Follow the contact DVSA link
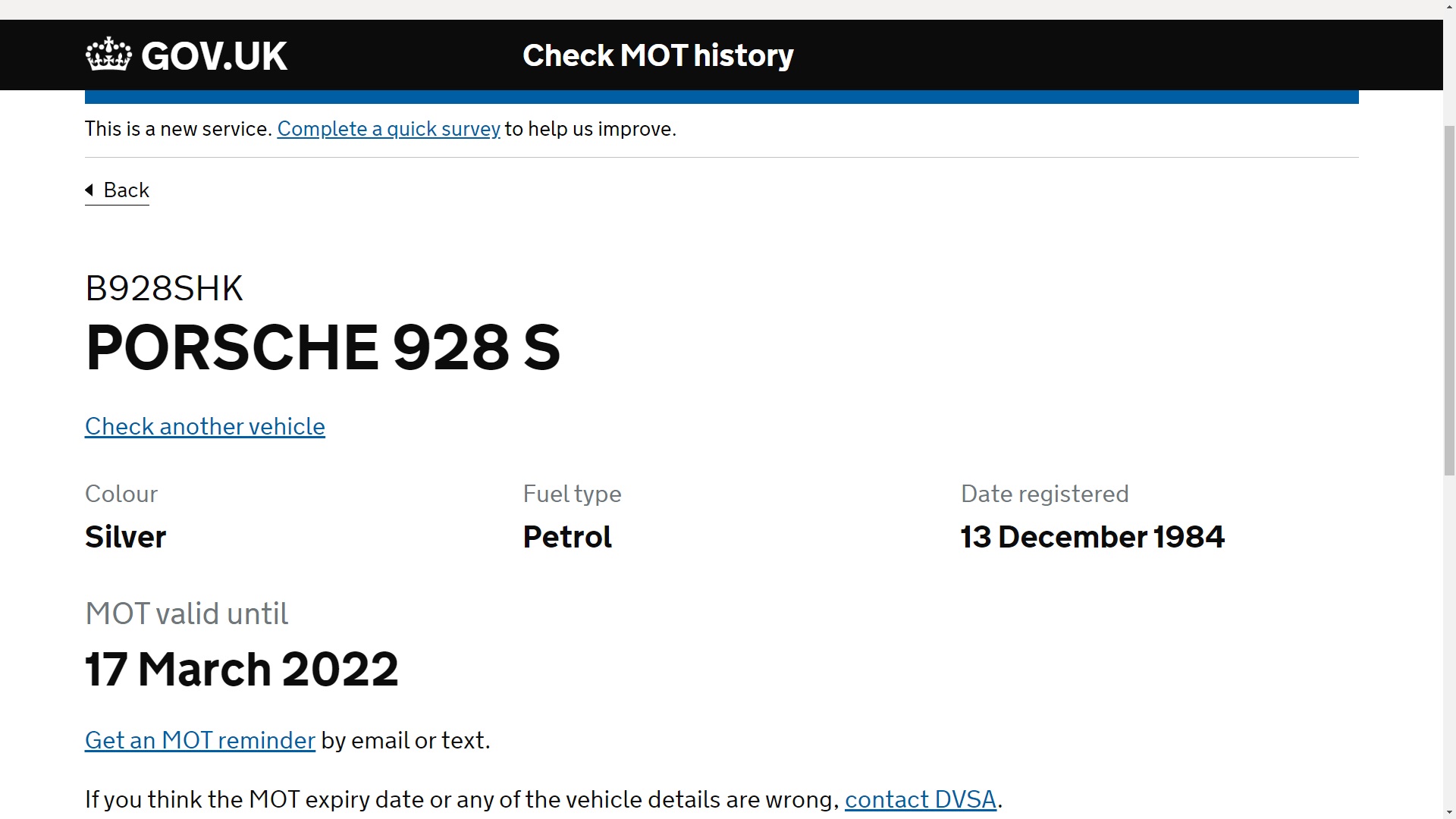Image resolution: width=1456 pixels, height=819 pixels. [x=921, y=799]
